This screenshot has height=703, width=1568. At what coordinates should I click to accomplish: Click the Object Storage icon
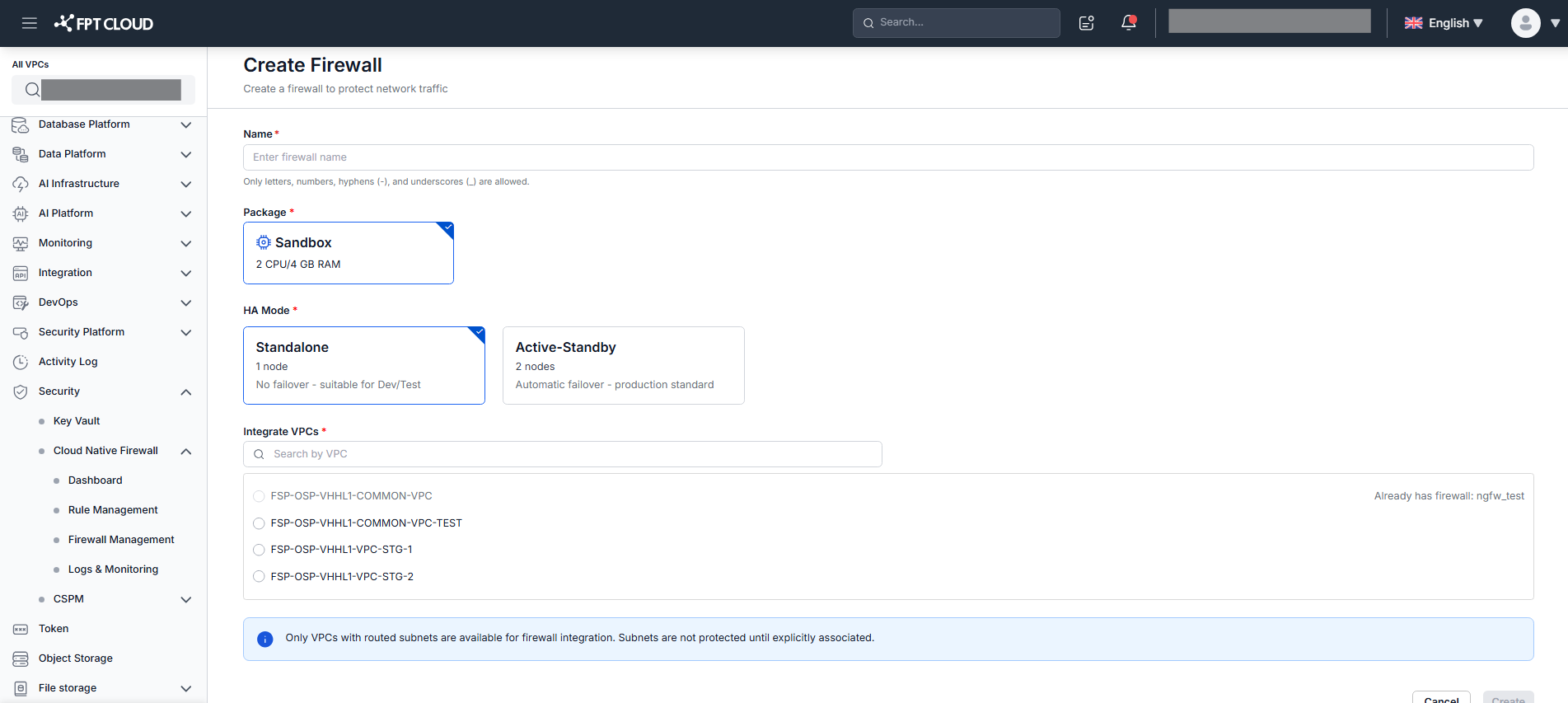21,658
